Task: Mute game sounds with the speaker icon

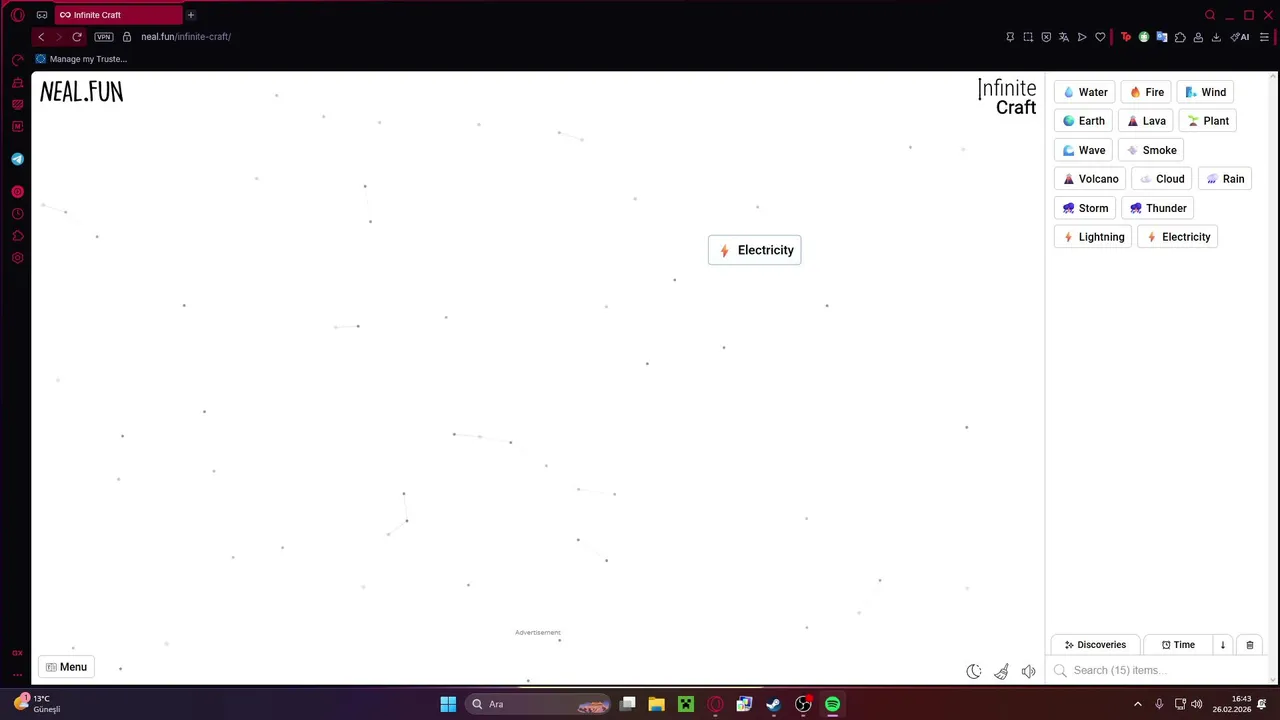Action: (x=1028, y=671)
